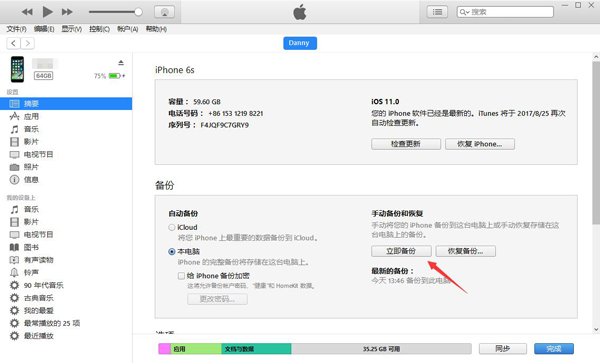Click the serial number F4JQF9C7GRY9
This screenshot has height=363, width=600.
tap(225, 125)
